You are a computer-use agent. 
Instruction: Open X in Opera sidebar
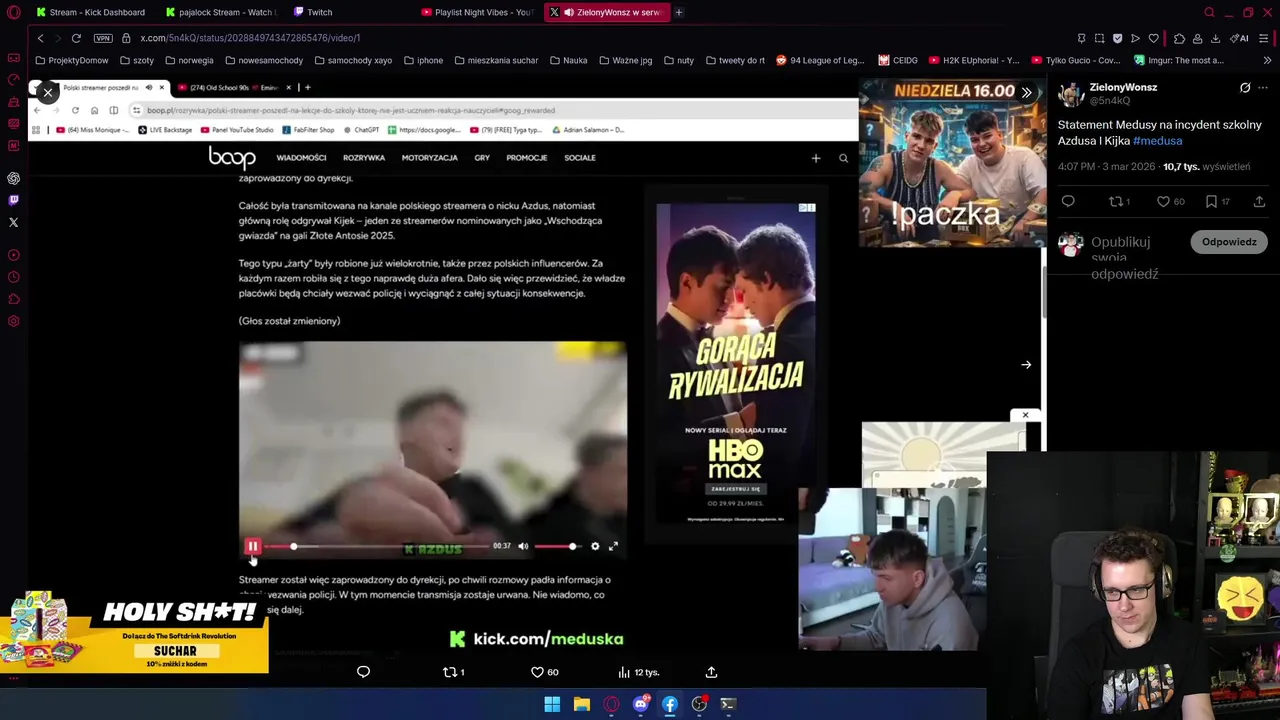pyautogui.click(x=13, y=222)
